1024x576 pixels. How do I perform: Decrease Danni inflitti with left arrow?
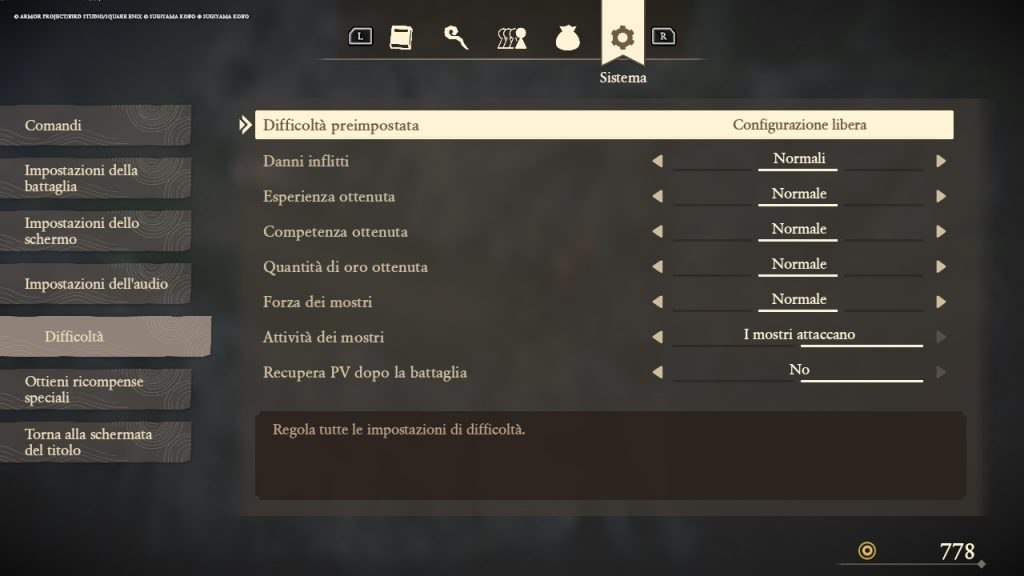(658, 161)
